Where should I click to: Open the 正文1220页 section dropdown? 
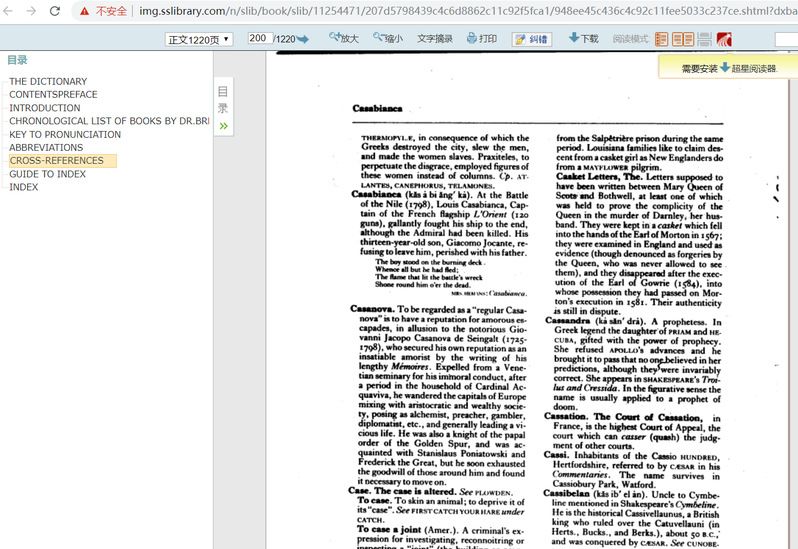199,39
